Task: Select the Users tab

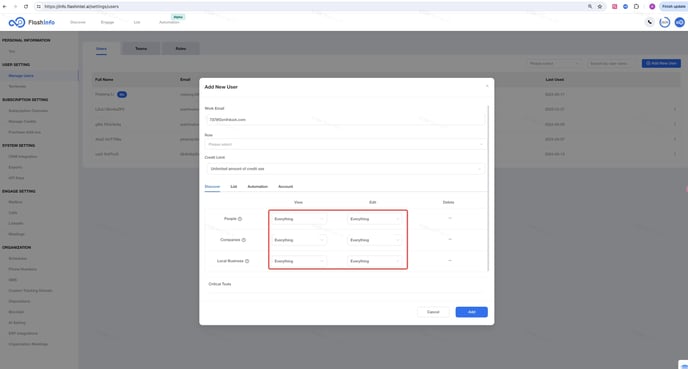Action: click(x=101, y=49)
